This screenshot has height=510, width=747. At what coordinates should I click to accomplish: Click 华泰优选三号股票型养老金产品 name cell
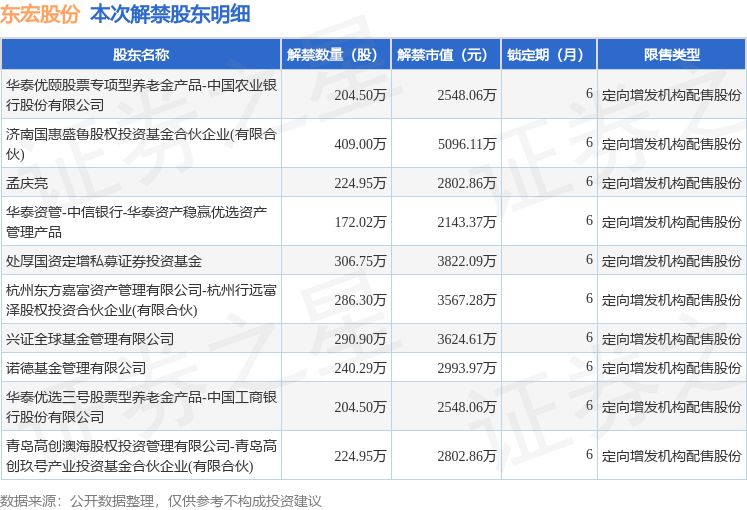pyautogui.click(x=141, y=407)
